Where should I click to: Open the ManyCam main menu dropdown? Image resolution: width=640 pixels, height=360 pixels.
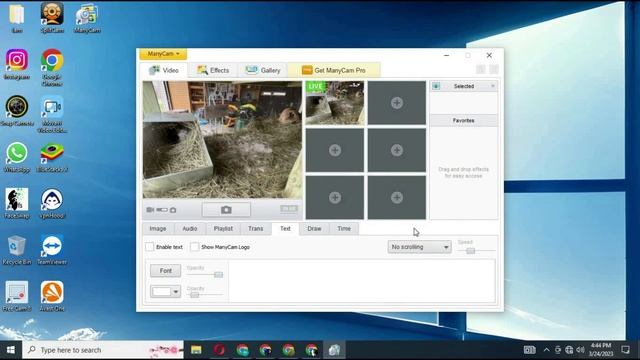coord(163,54)
